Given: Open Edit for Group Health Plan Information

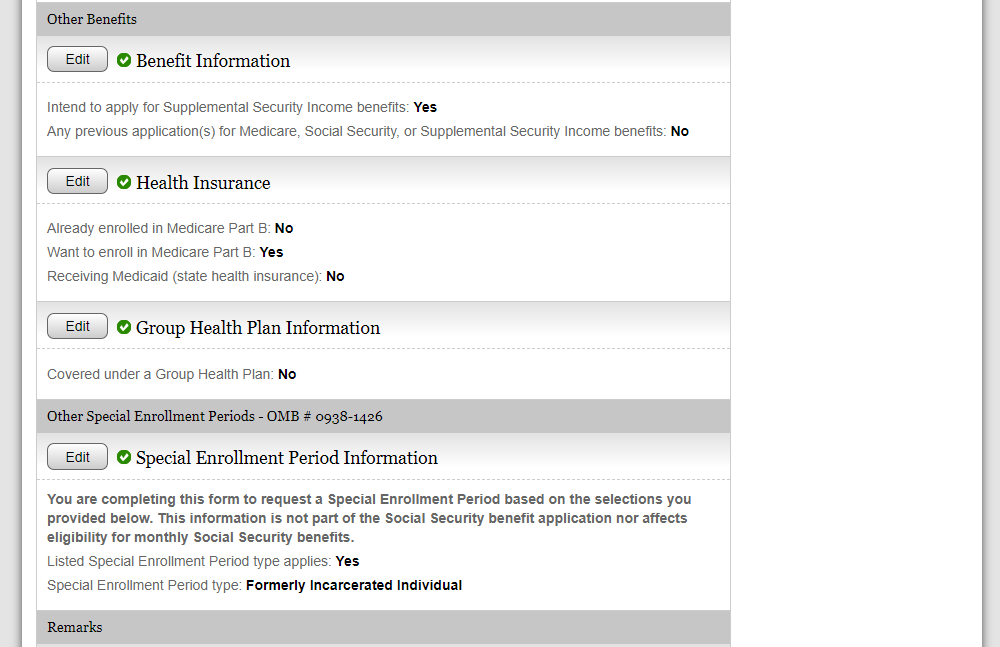Looking at the screenshot, I should click(x=77, y=327).
